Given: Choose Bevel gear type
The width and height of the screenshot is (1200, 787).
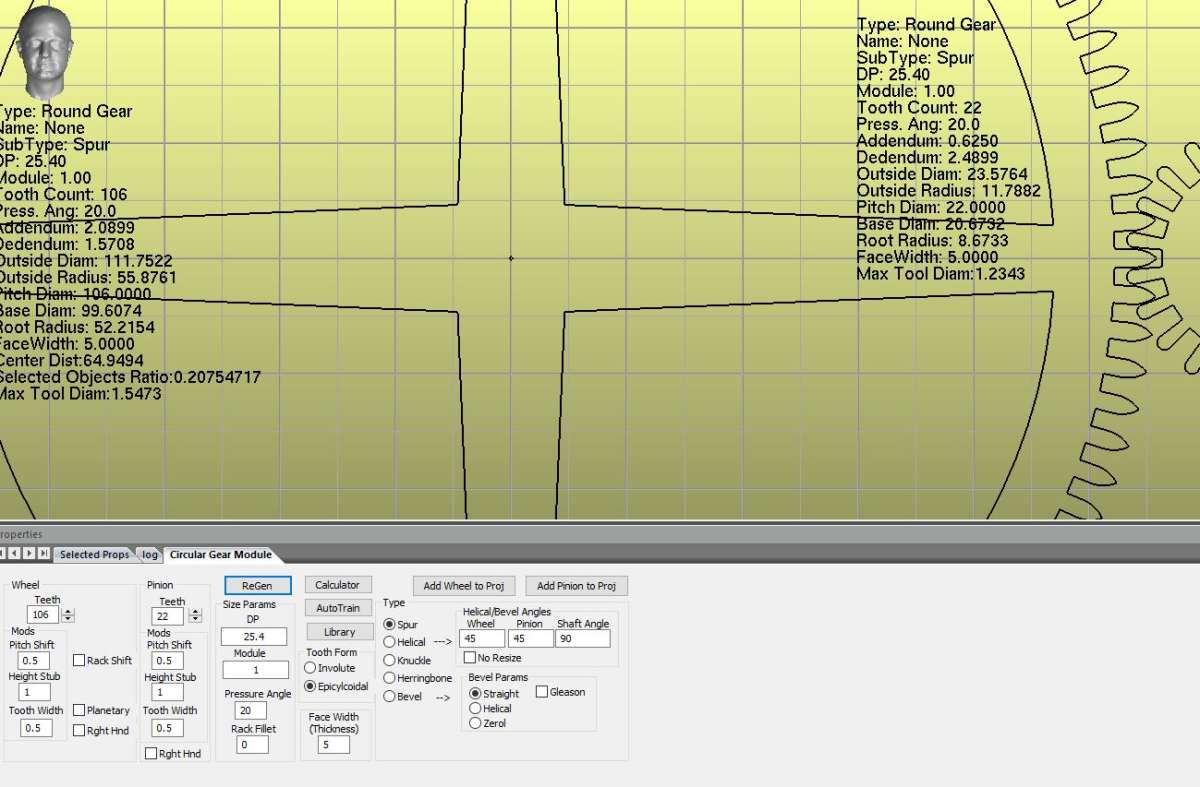Looking at the screenshot, I should pos(390,696).
